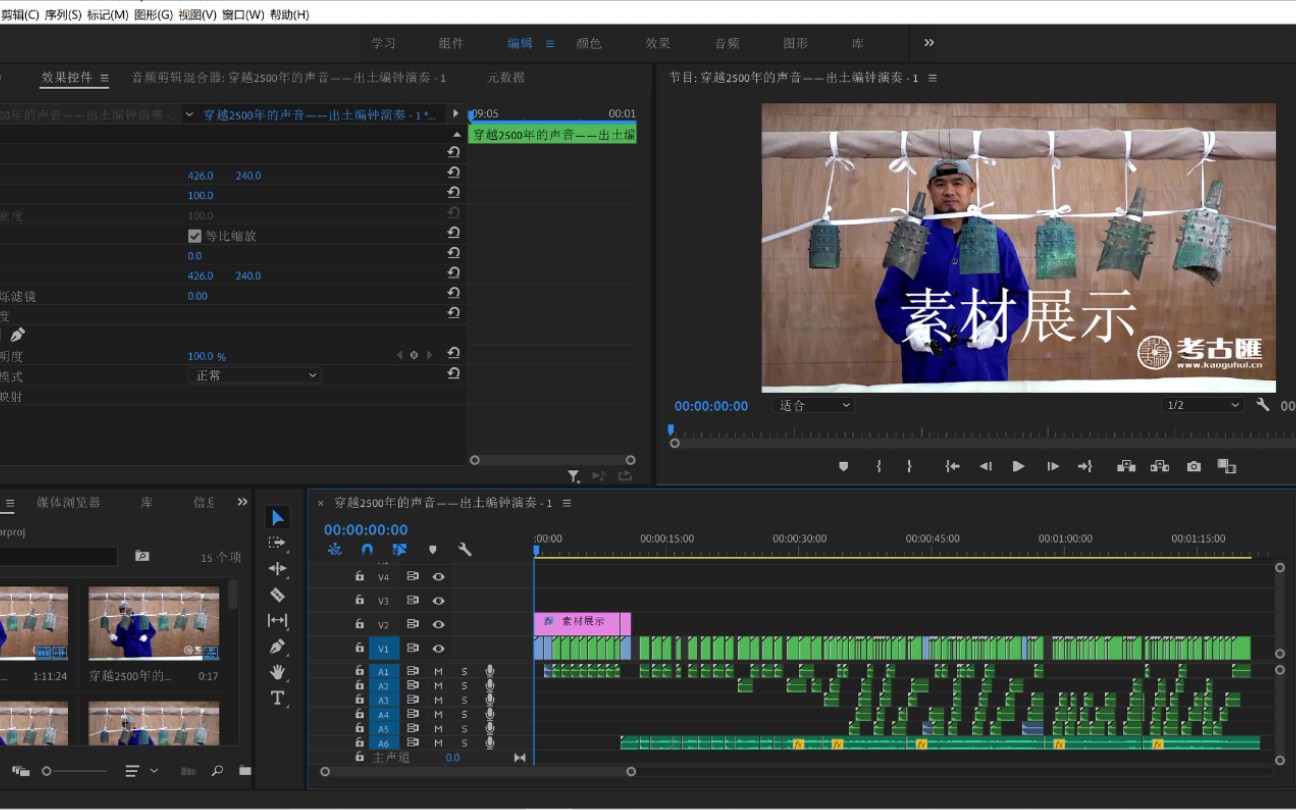Select the Selection (arrow) tool
Image resolution: width=1296 pixels, height=810 pixels.
click(277, 517)
